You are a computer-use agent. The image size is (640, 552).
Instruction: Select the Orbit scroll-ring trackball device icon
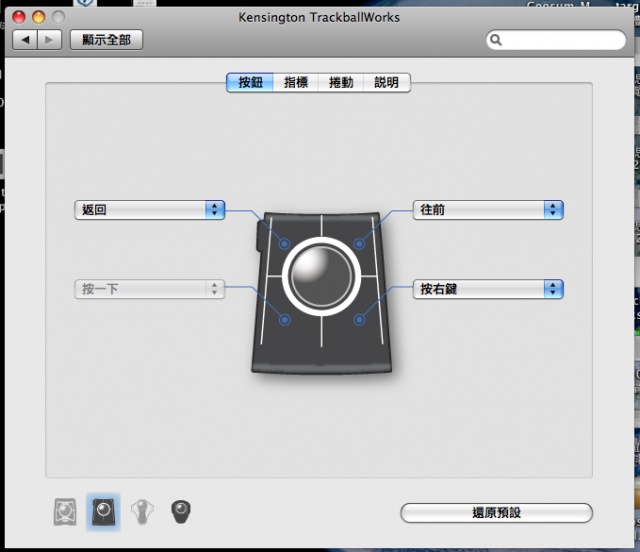point(142,512)
